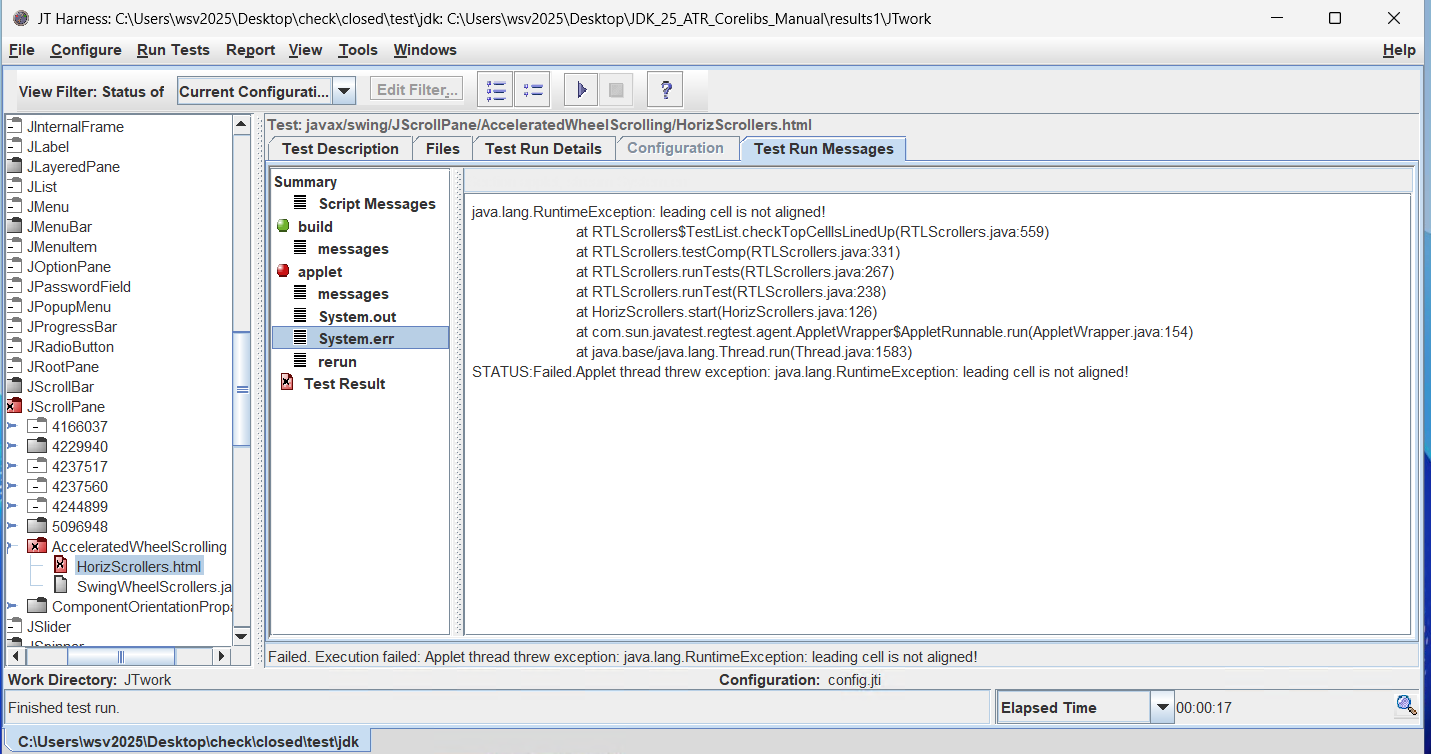Select SwingWheelScrollers.java in the test tree
The image size is (1431, 754).
(154, 586)
